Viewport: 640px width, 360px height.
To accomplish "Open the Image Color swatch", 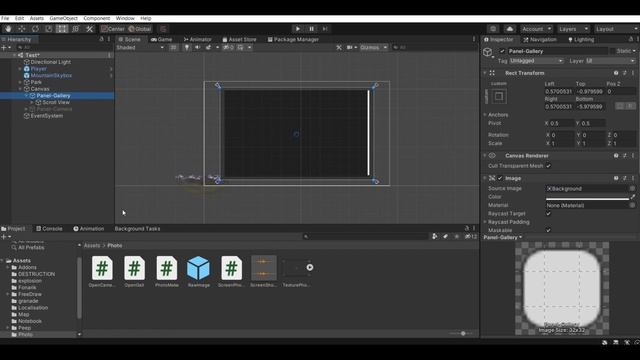I will pyautogui.click(x=587, y=197).
